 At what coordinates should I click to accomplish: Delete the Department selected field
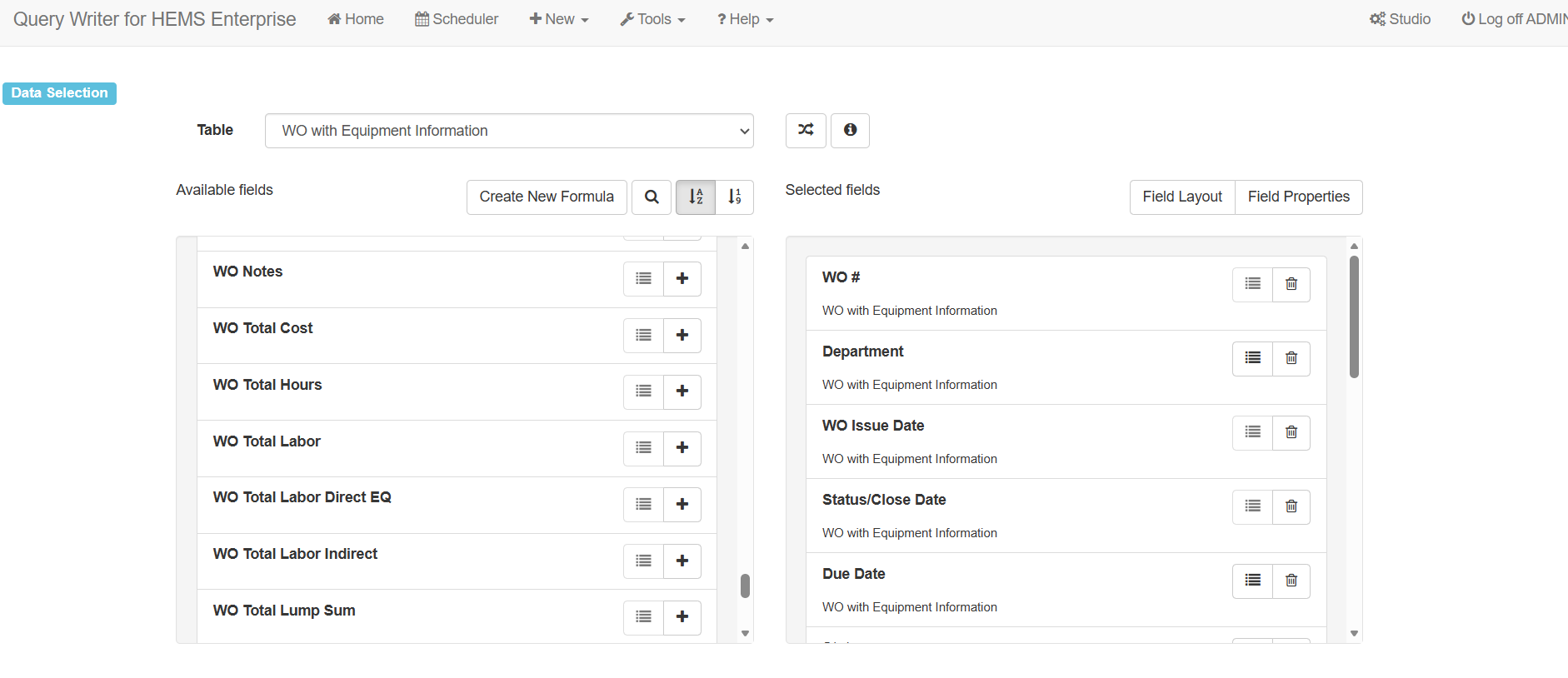1291,358
